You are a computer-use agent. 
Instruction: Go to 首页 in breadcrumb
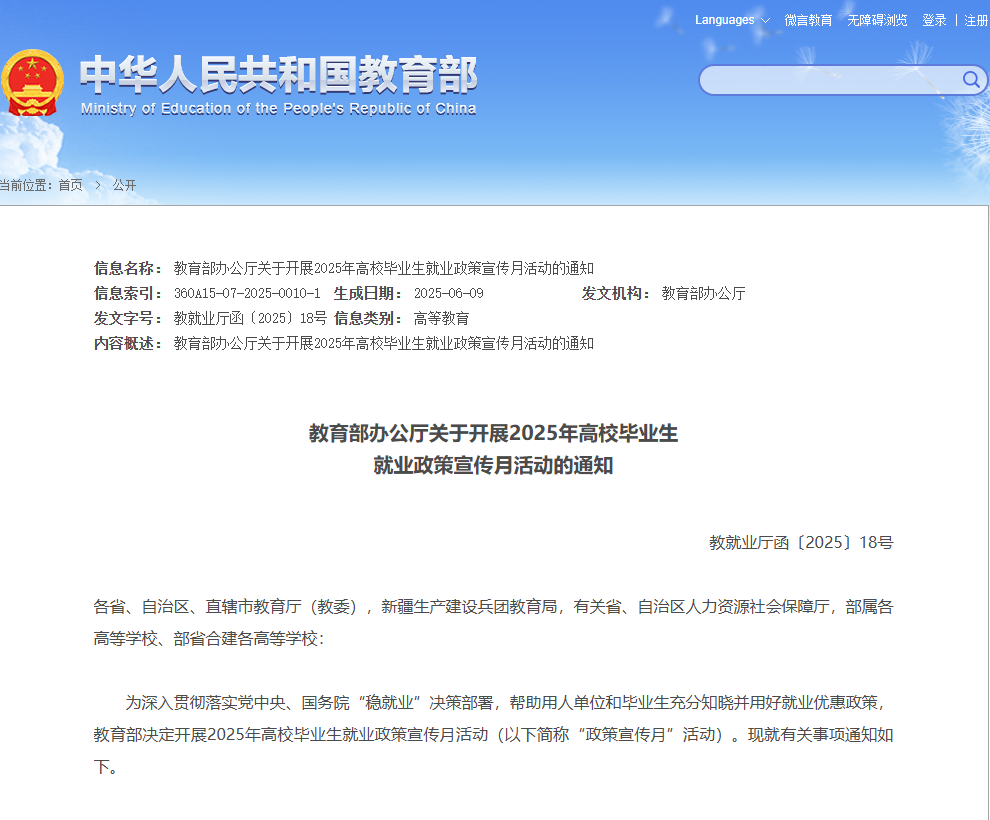point(71,185)
